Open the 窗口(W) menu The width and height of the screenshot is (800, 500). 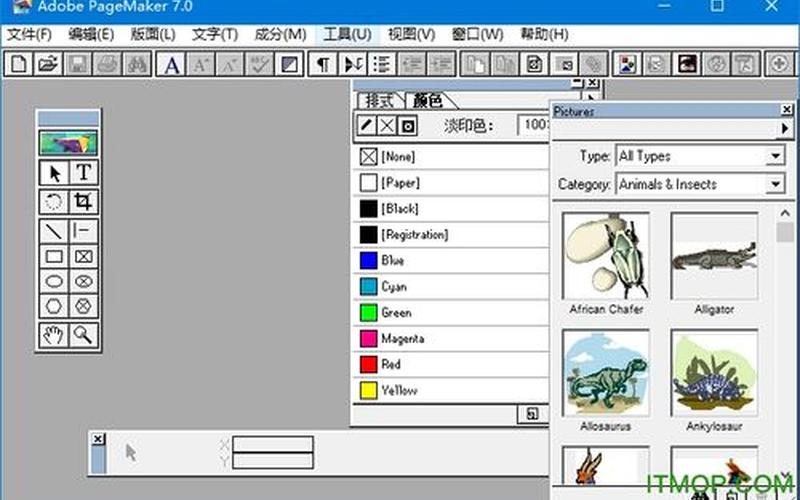pos(478,35)
